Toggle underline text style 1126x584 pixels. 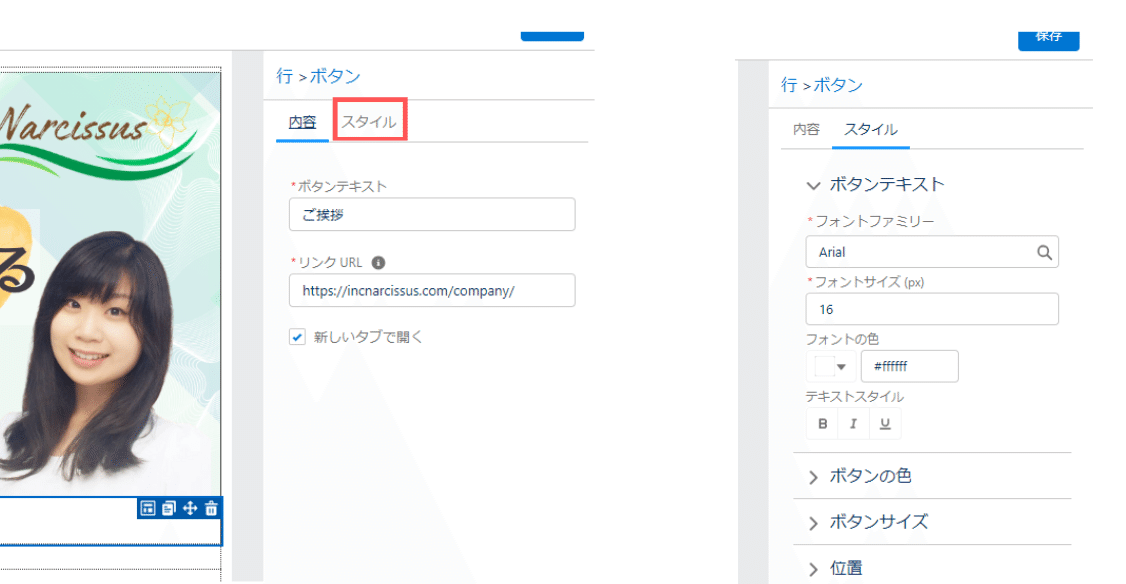click(x=885, y=424)
